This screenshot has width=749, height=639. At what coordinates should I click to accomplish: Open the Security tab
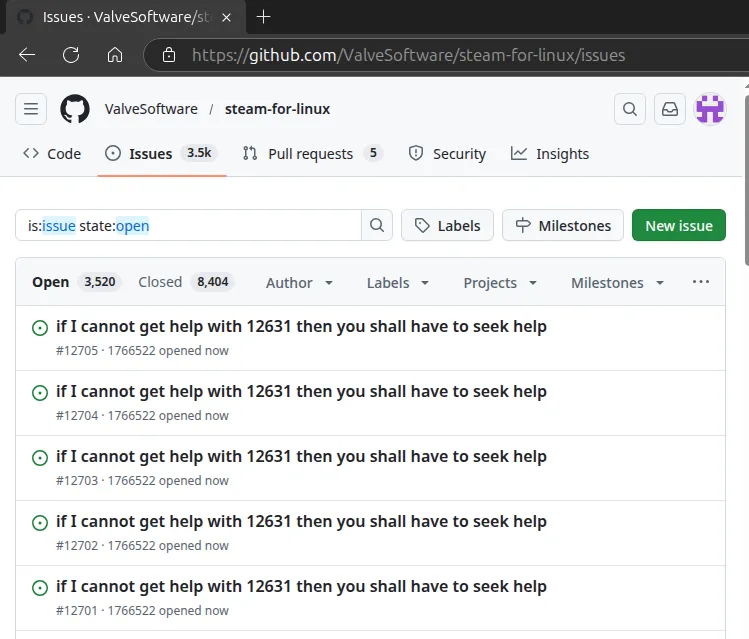tap(447, 154)
